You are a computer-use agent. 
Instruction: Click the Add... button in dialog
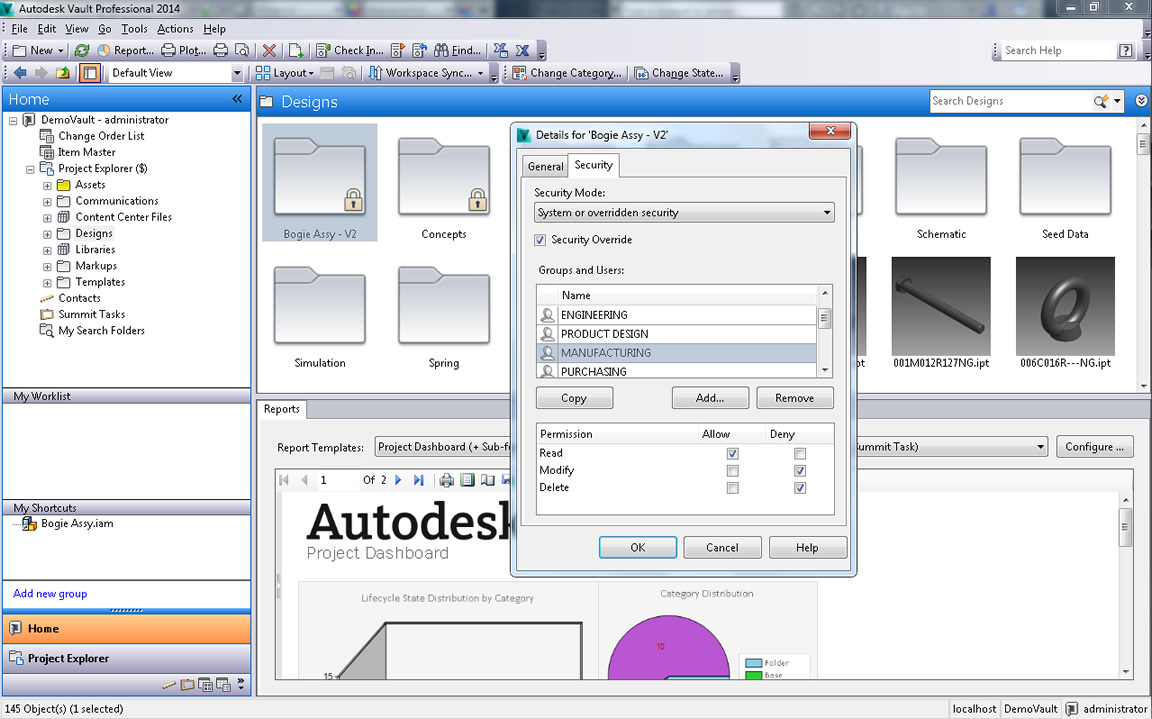click(x=710, y=398)
